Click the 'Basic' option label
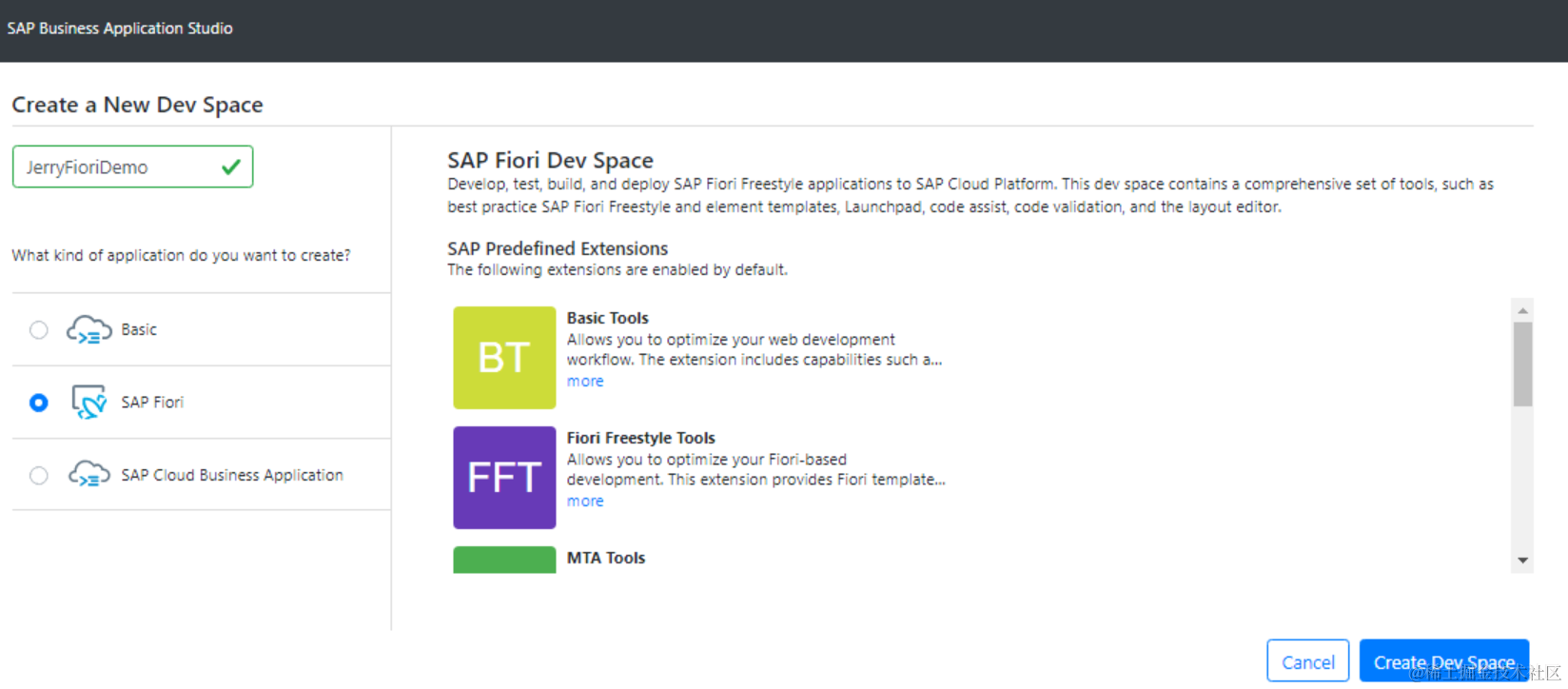 click(x=139, y=330)
